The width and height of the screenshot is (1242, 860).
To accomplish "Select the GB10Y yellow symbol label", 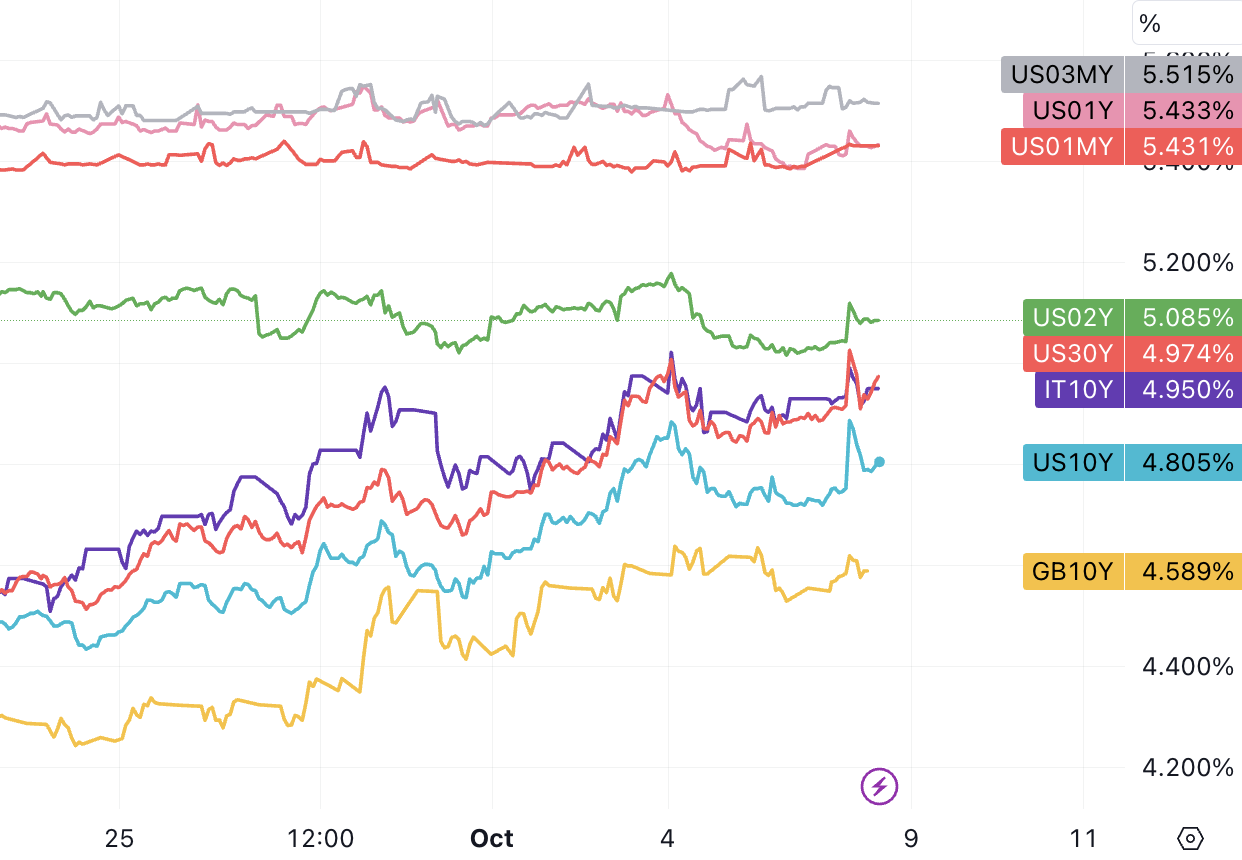I will pos(1073,571).
